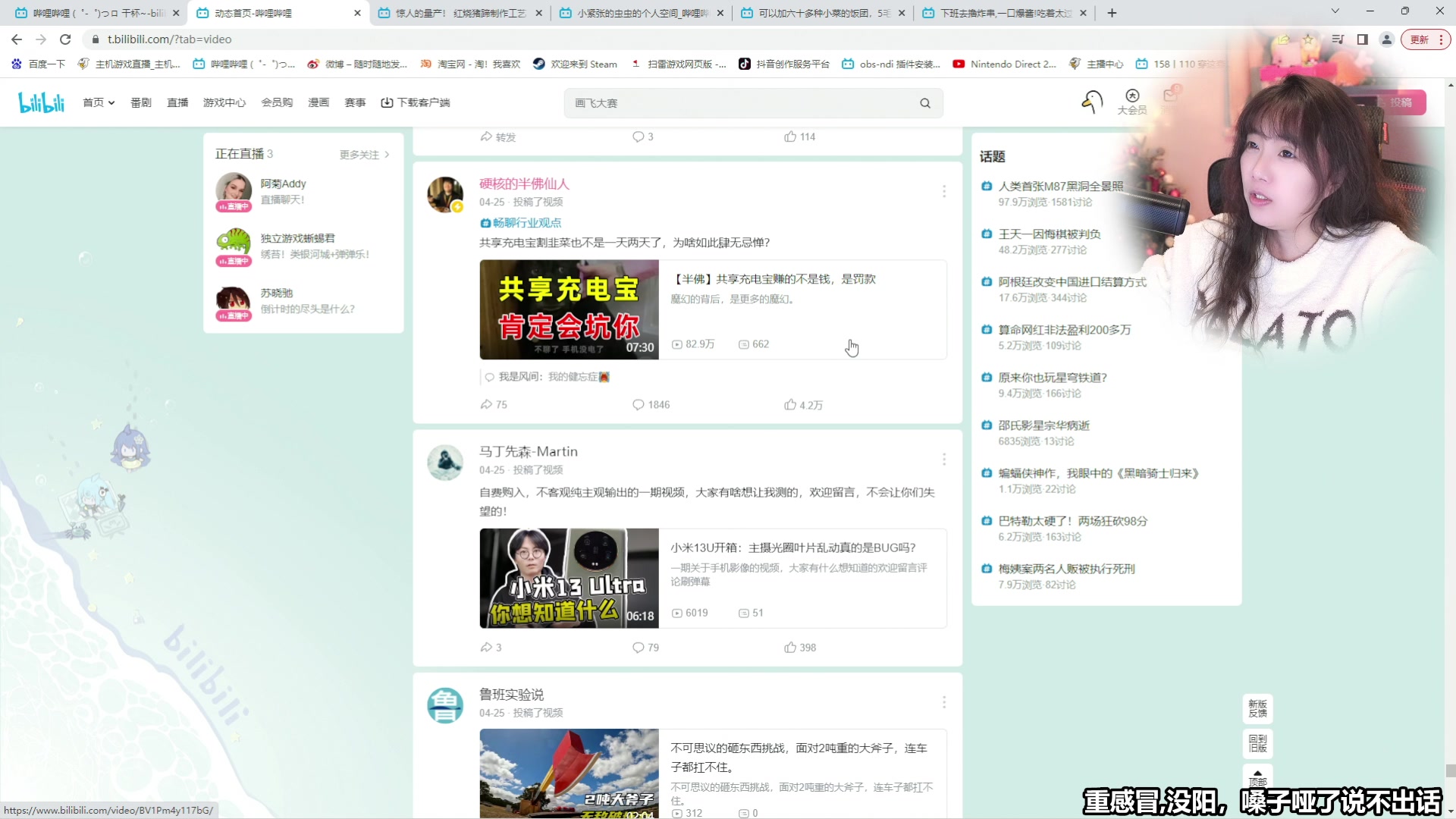Click the 下载客户端 download icon link
Viewport: 1456px width, 819px height.
click(415, 102)
